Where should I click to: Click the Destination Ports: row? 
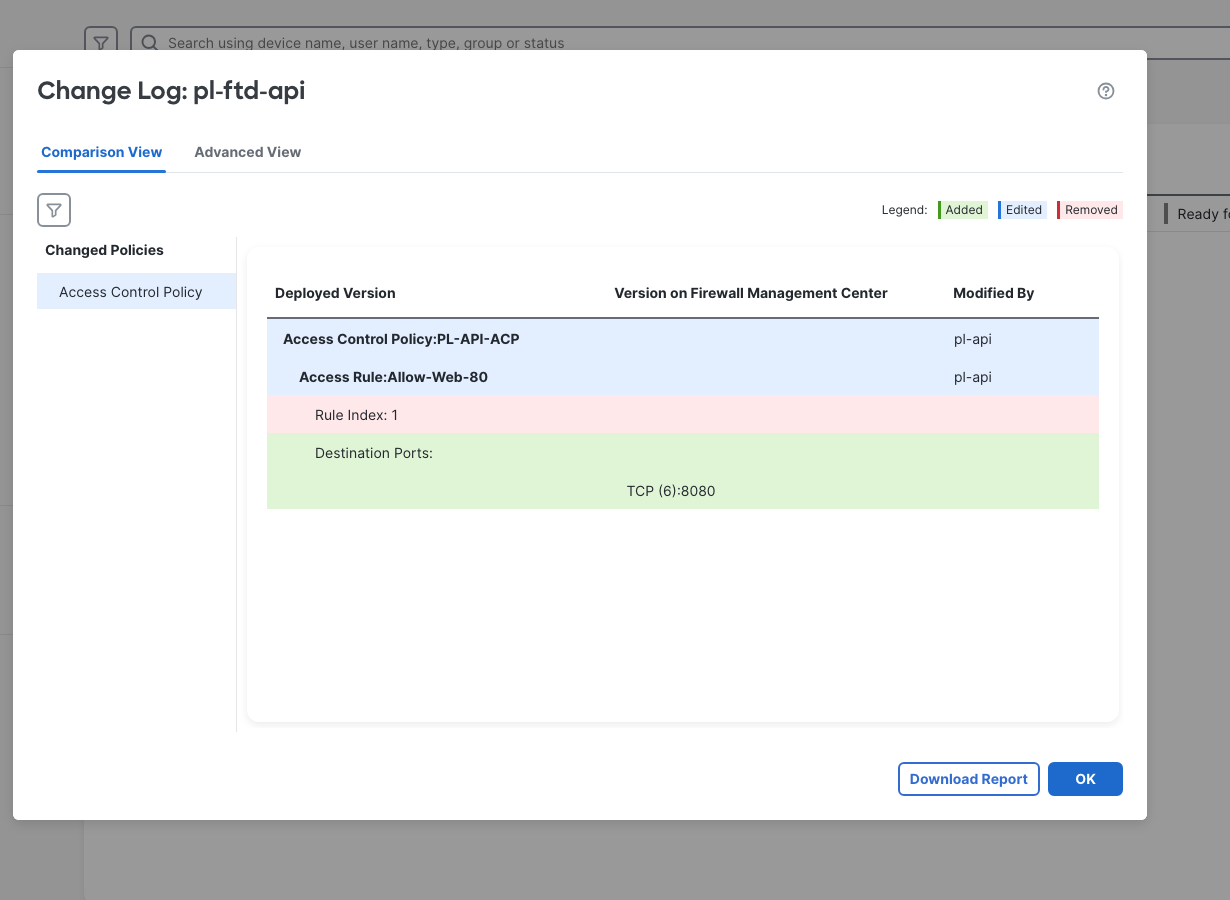pos(683,453)
